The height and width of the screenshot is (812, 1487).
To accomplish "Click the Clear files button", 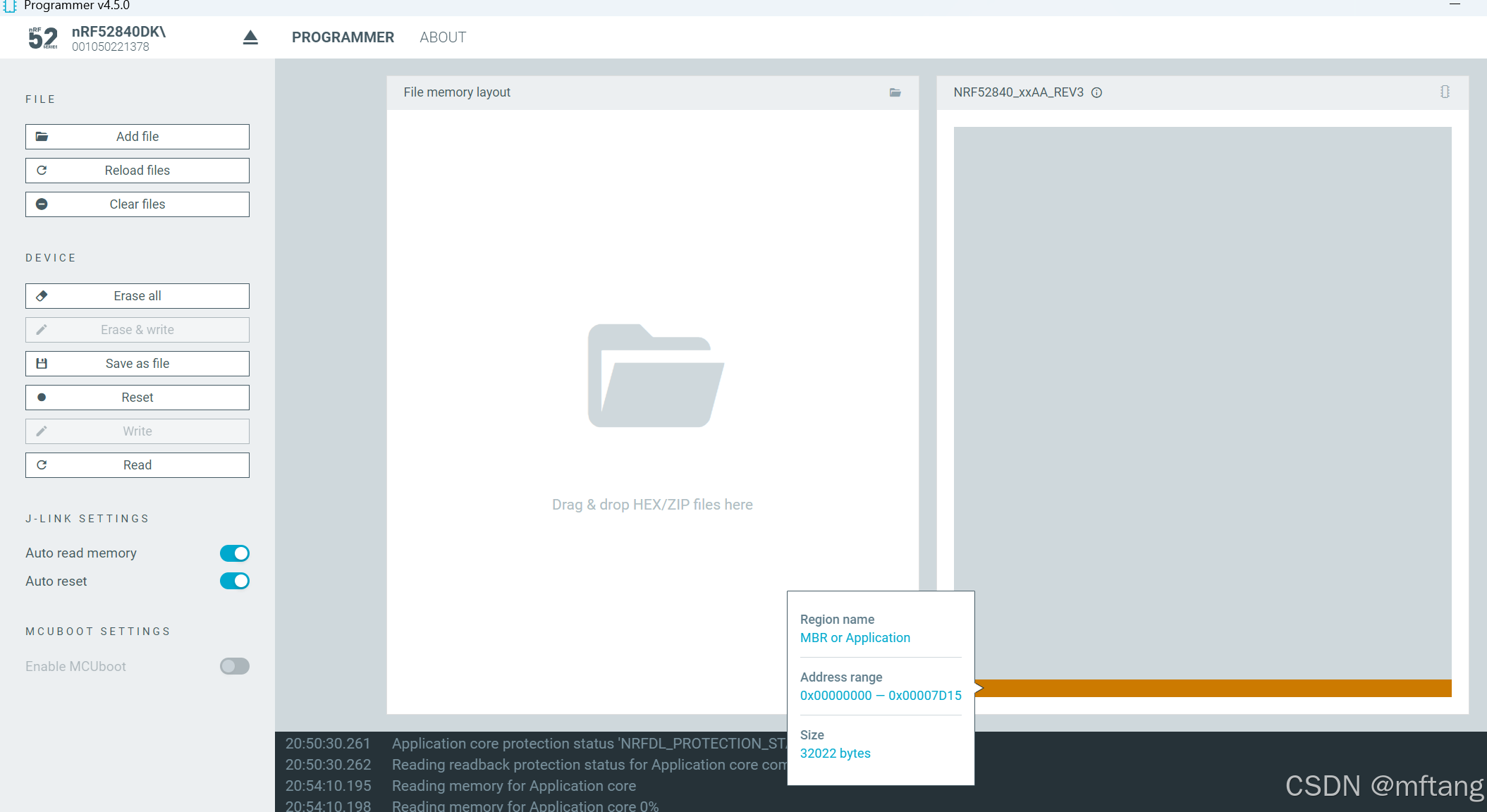I will click(137, 204).
